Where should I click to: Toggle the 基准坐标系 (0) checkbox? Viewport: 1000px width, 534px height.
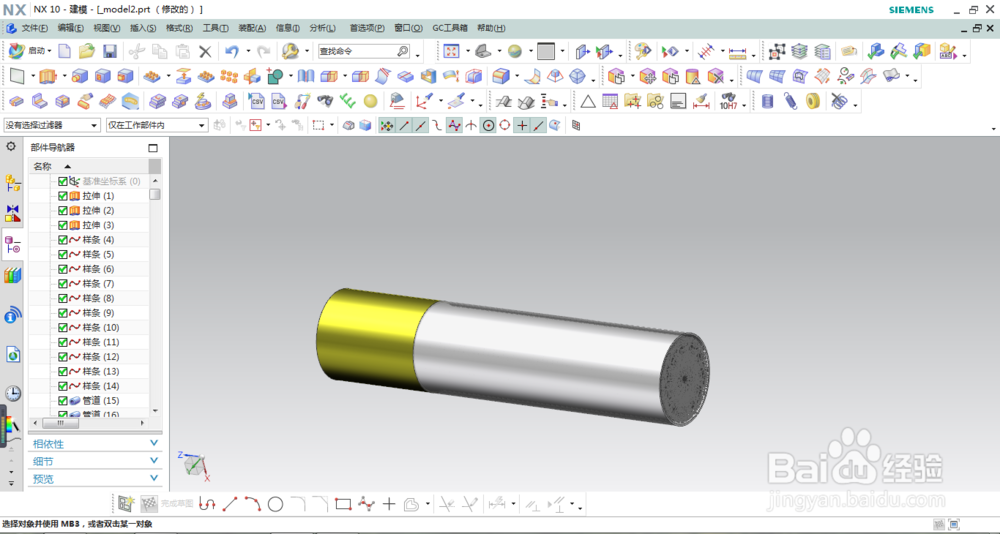click(62, 181)
